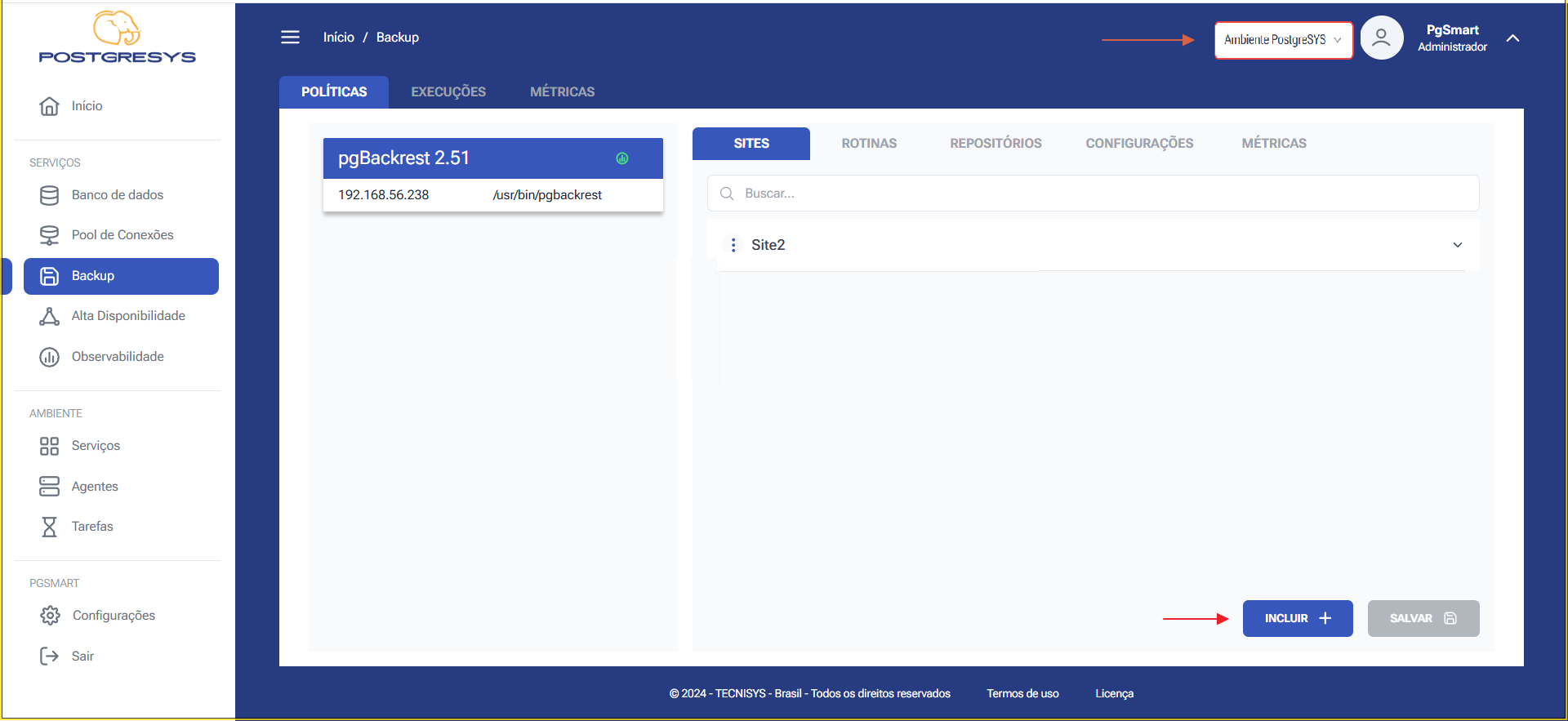Screen dimensions: 1568x721
Task: Select the CONFIGURAÇÕES tab
Action: click(1139, 144)
